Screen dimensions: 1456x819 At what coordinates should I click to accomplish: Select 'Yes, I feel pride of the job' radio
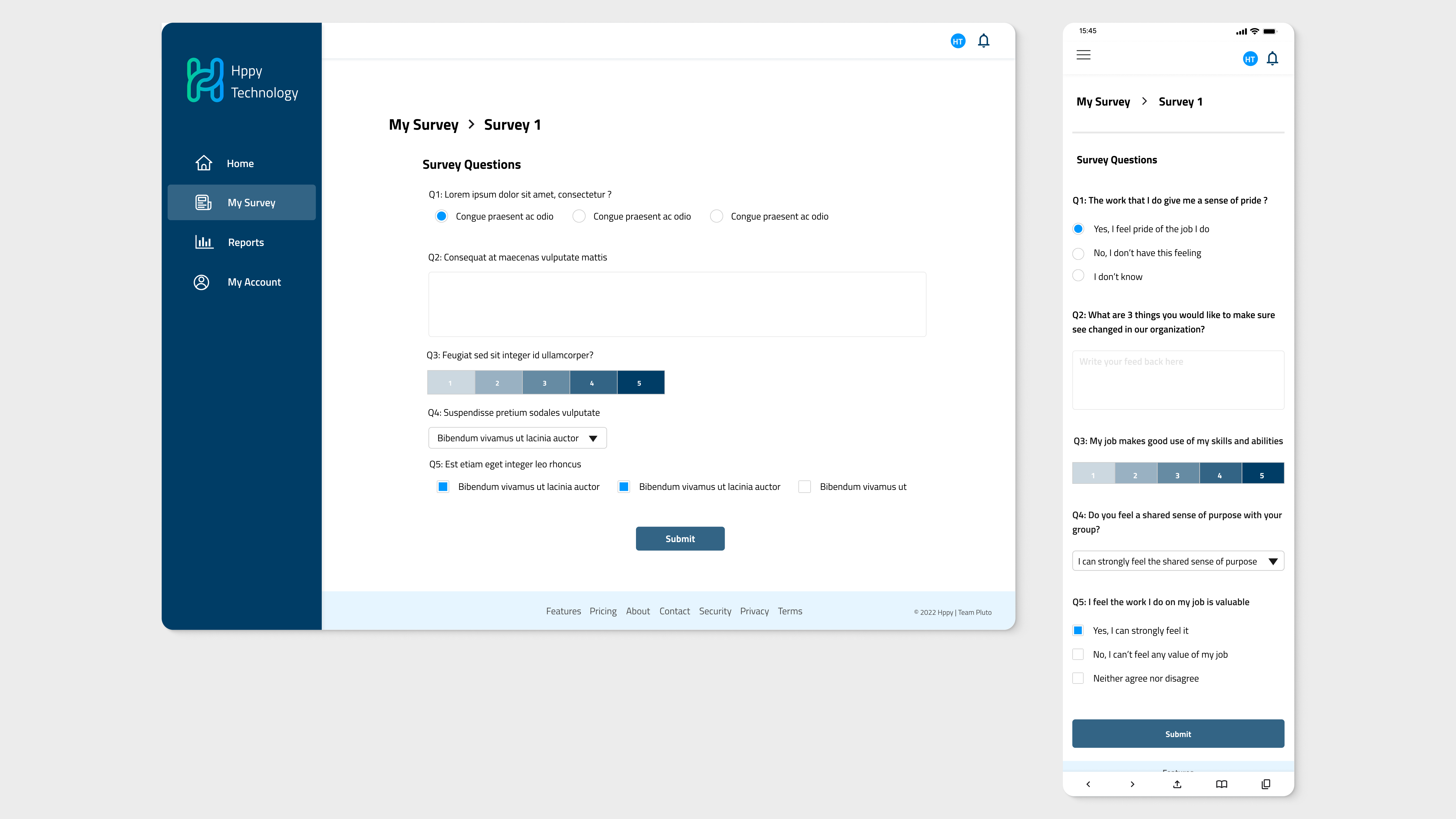[x=1078, y=229]
